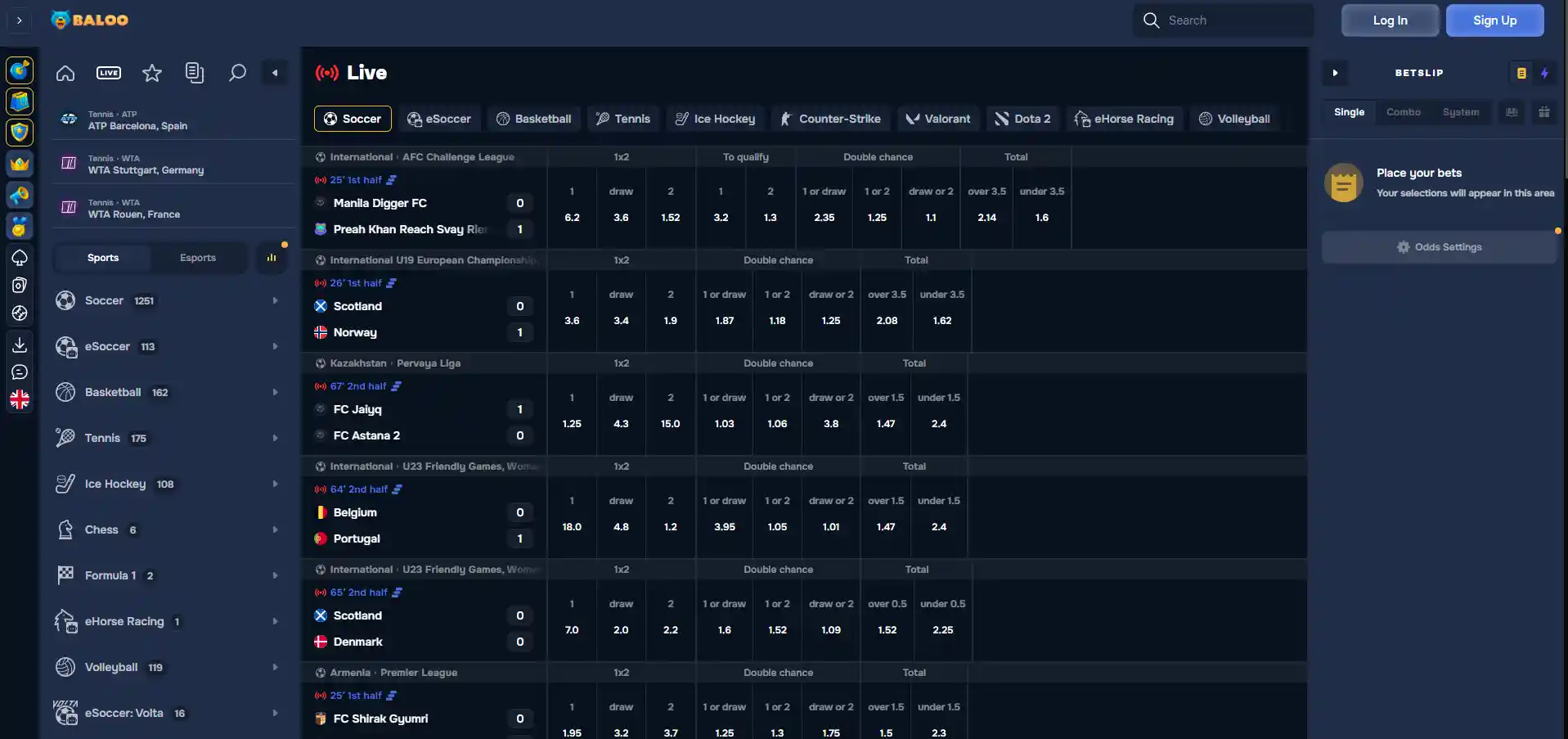The width and height of the screenshot is (1568, 739).
Task: Open the Belgium vs Portugal match
Action: coord(424,525)
